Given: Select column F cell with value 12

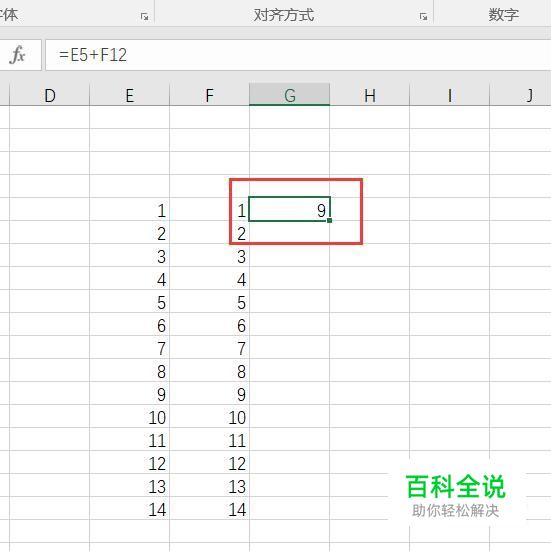Looking at the screenshot, I should [x=209, y=462].
